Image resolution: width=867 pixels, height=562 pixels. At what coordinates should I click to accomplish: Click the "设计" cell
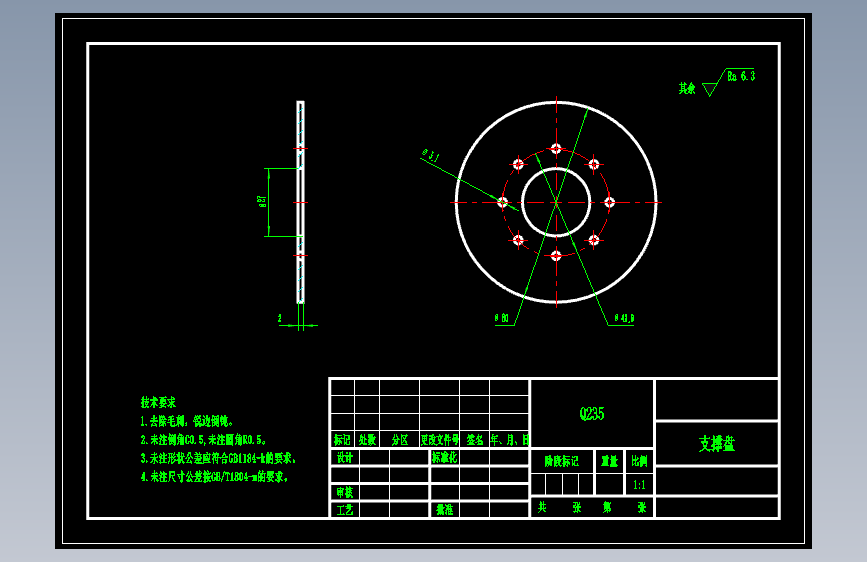[x=344, y=457]
